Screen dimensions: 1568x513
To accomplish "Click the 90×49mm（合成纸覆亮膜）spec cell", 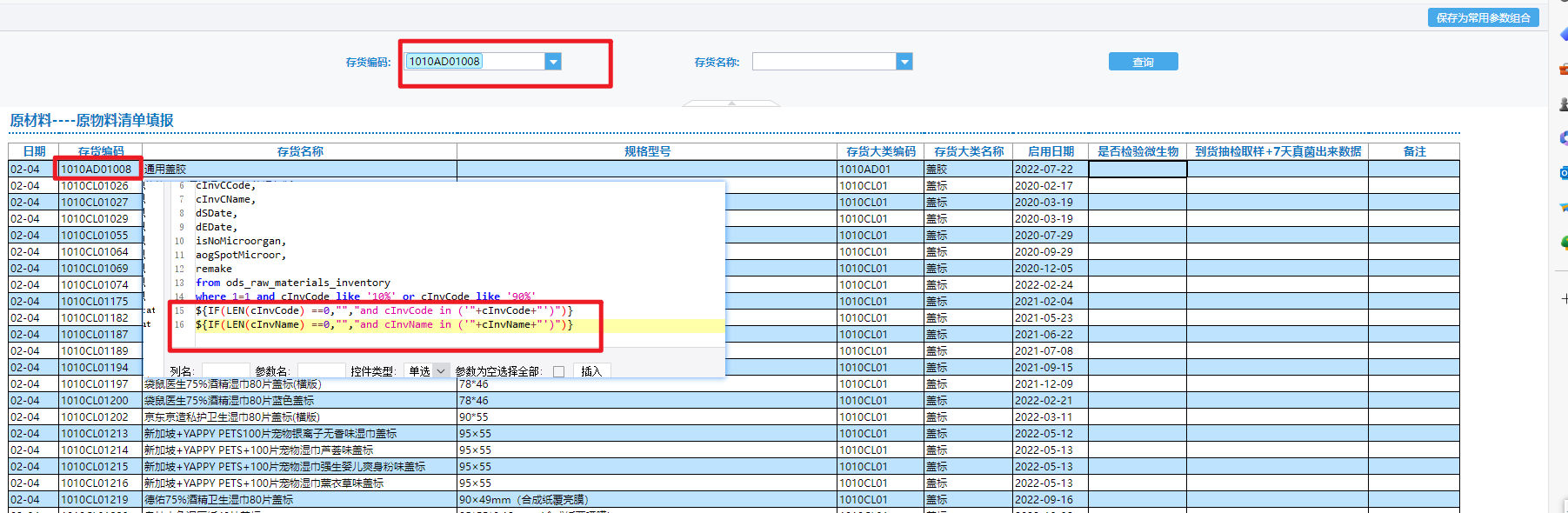I will coord(647,500).
